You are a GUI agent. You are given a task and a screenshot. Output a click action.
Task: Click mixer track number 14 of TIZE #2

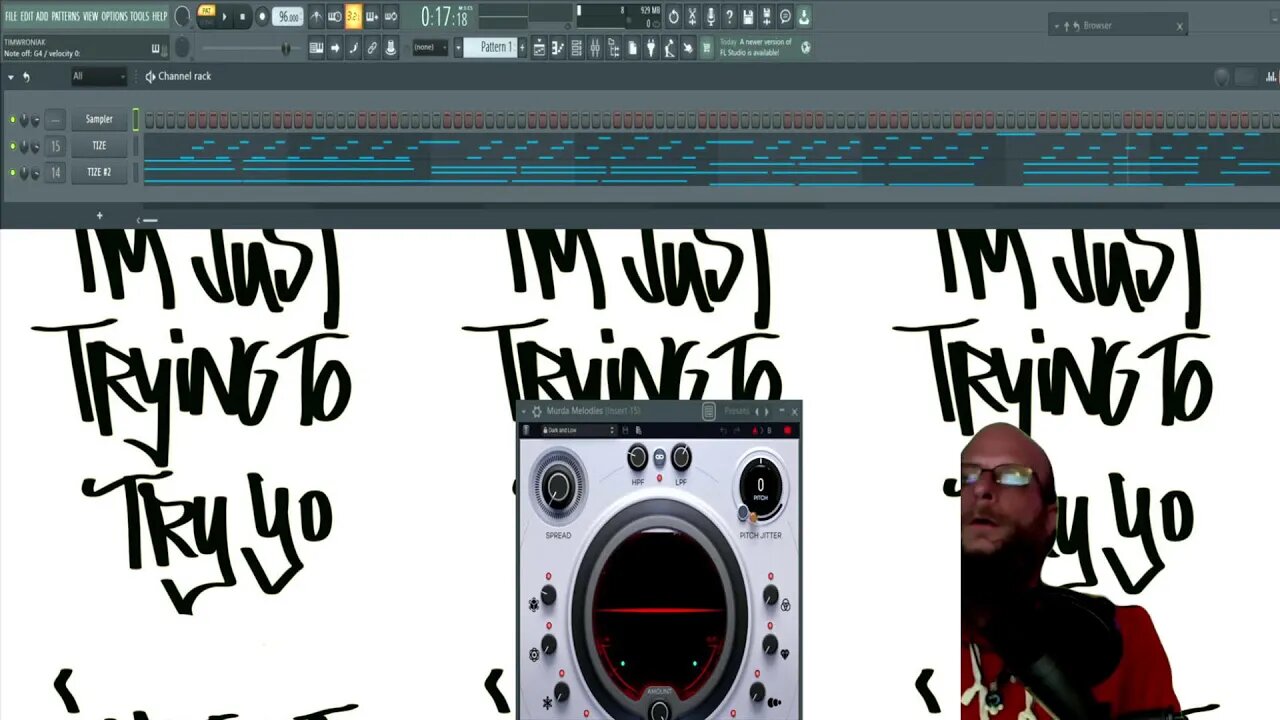point(55,172)
